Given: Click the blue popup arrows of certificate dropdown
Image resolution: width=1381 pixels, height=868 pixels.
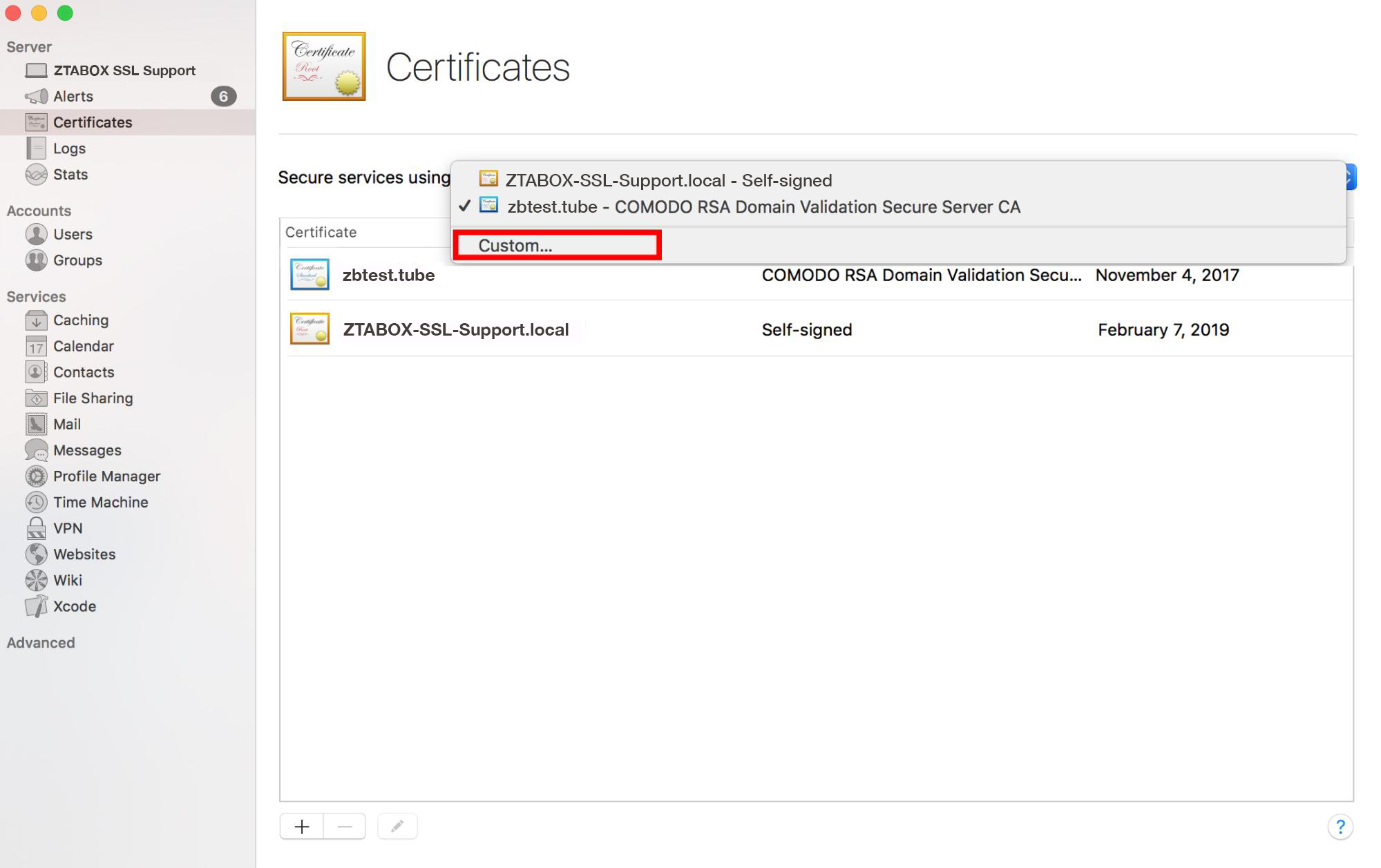Looking at the screenshot, I should point(1351,177).
